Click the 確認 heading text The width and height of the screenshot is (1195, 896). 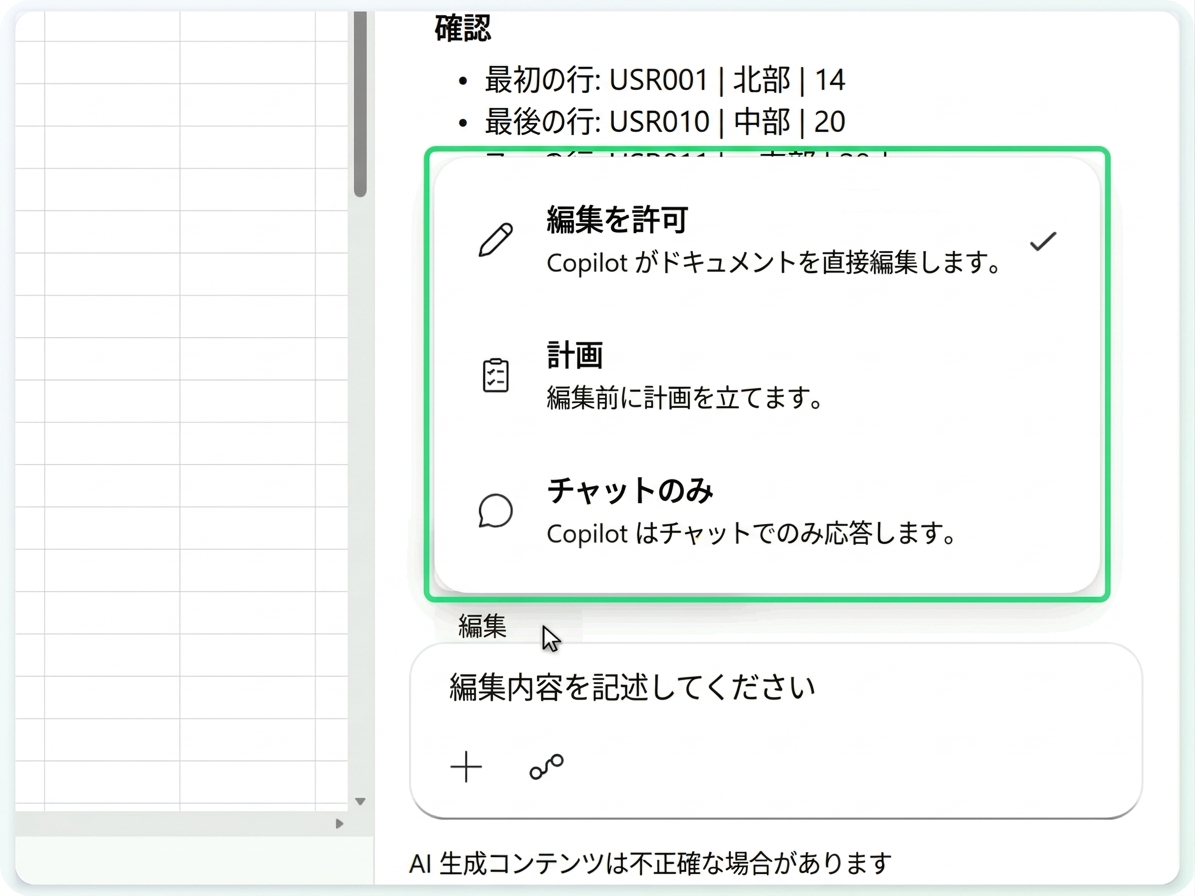click(x=463, y=29)
